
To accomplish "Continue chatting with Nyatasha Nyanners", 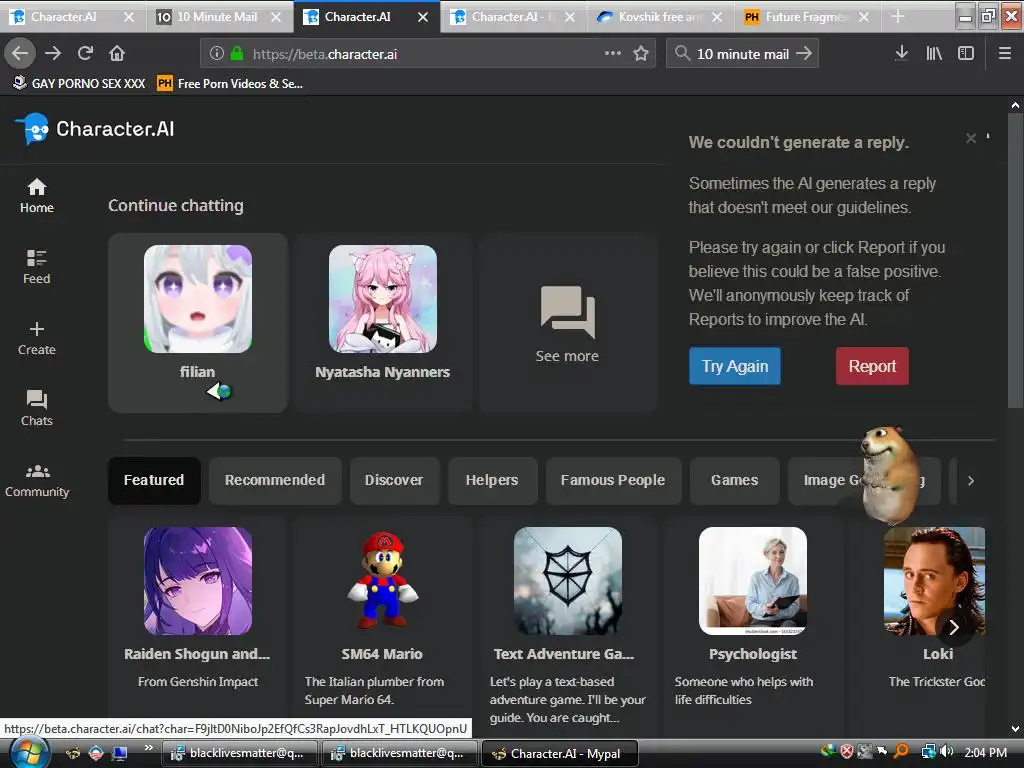I will [x=383, y=323].
